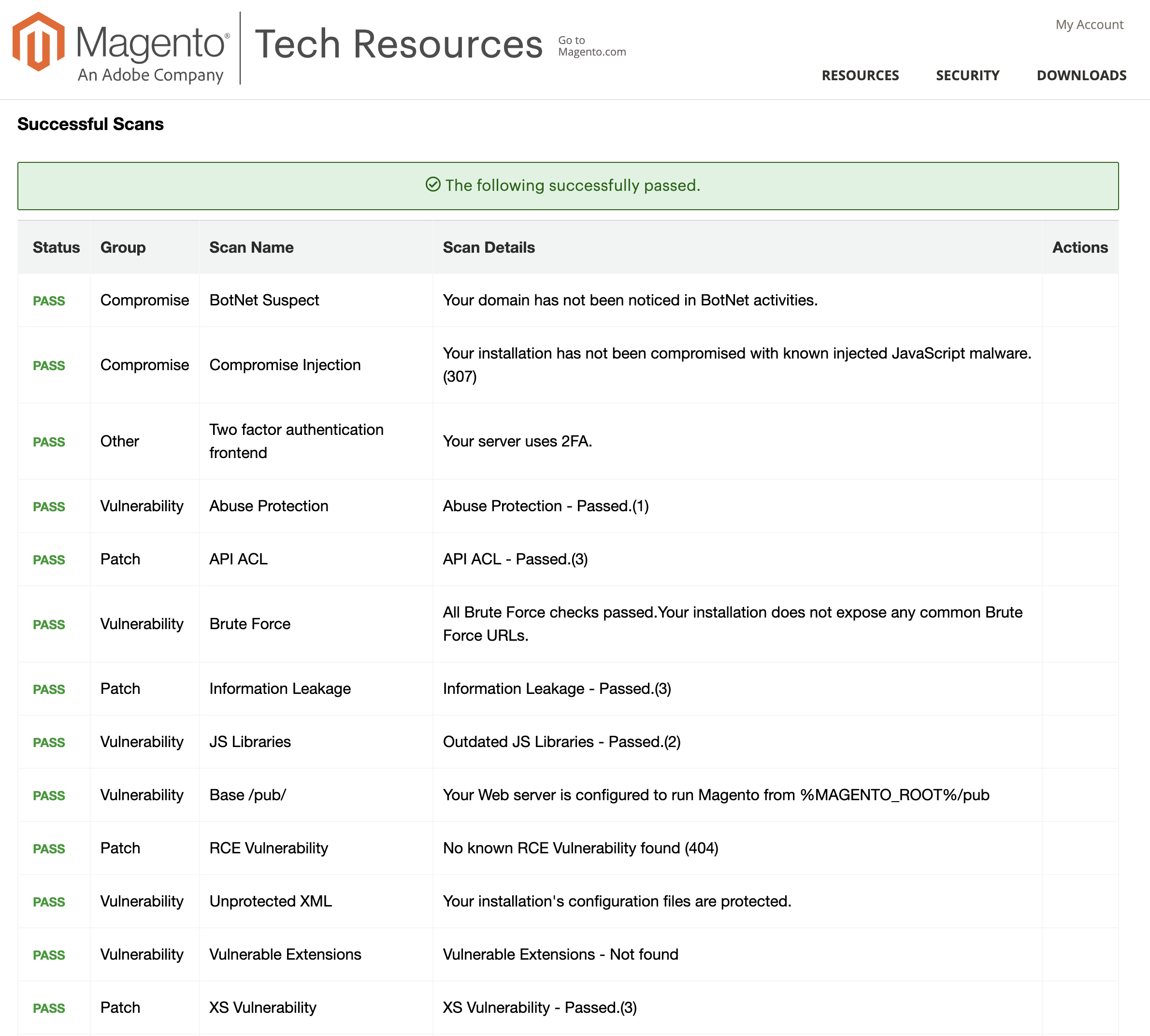Click the Brute Force scan name

click(249, 624)
